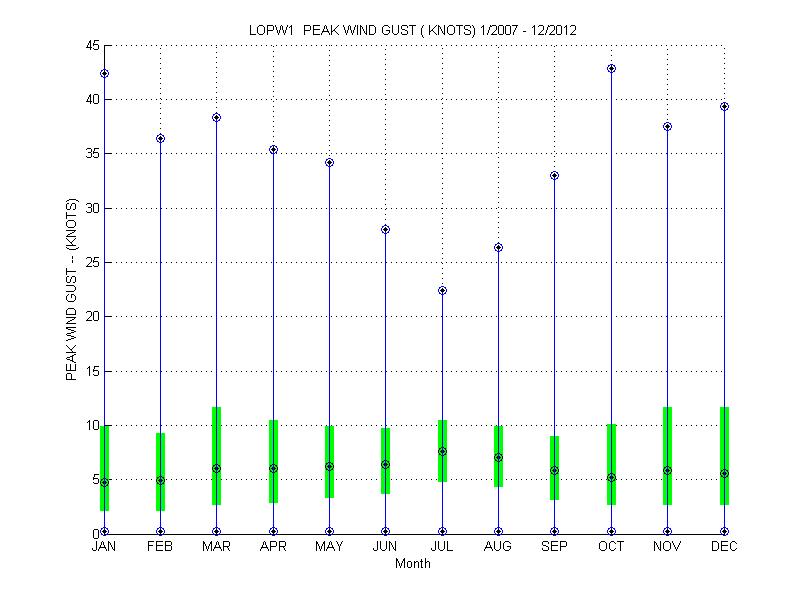Click the y-axis tick value 15
This screenshot has width=800, height=600.
93,371
